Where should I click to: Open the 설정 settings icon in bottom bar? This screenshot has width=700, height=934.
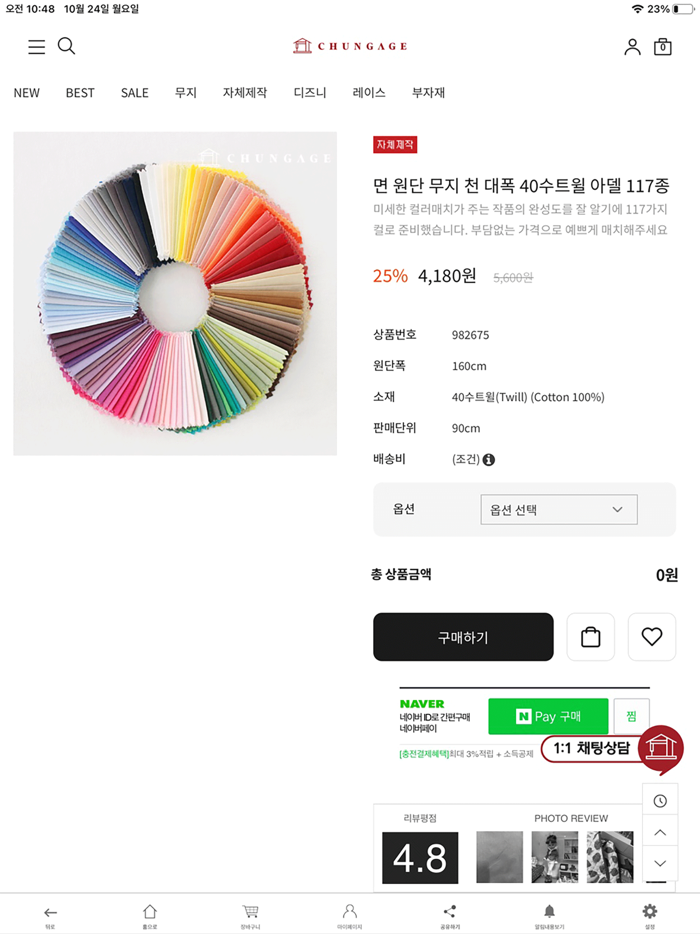pos(649,913)
